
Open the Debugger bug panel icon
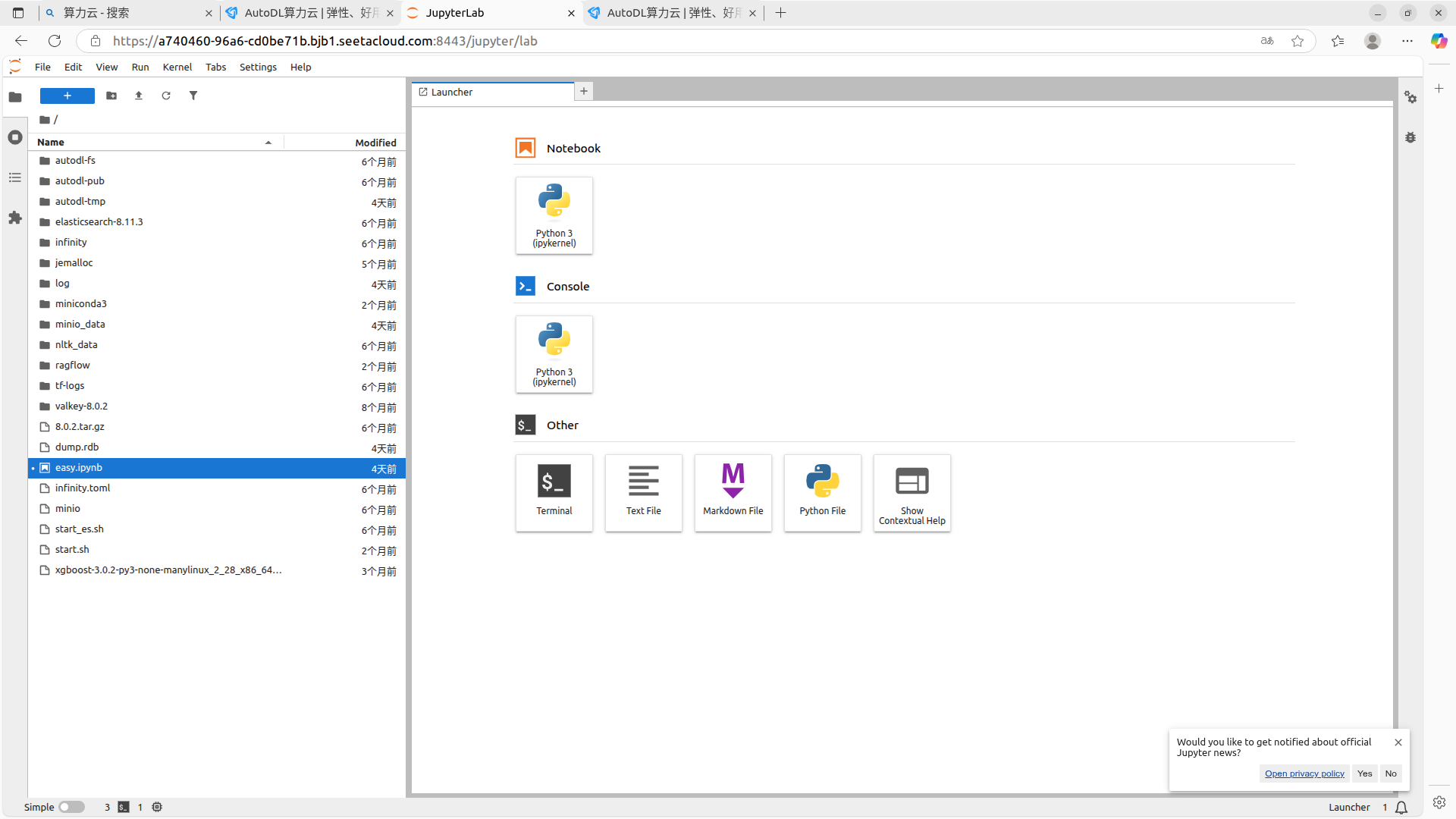pos(1410,138)
